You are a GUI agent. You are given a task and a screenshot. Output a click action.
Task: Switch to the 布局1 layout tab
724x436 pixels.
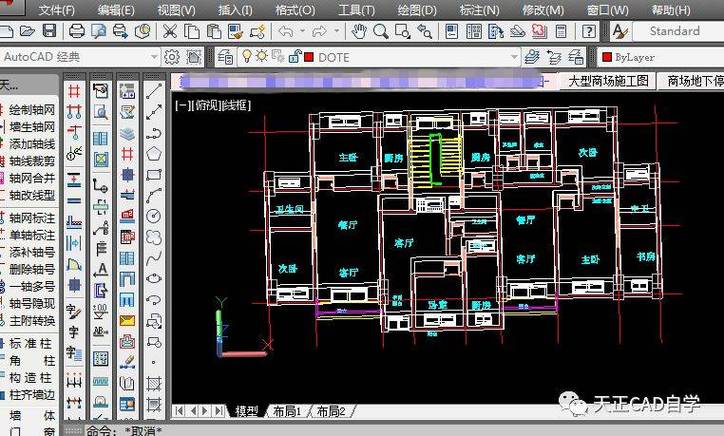(x=285, y=411)
